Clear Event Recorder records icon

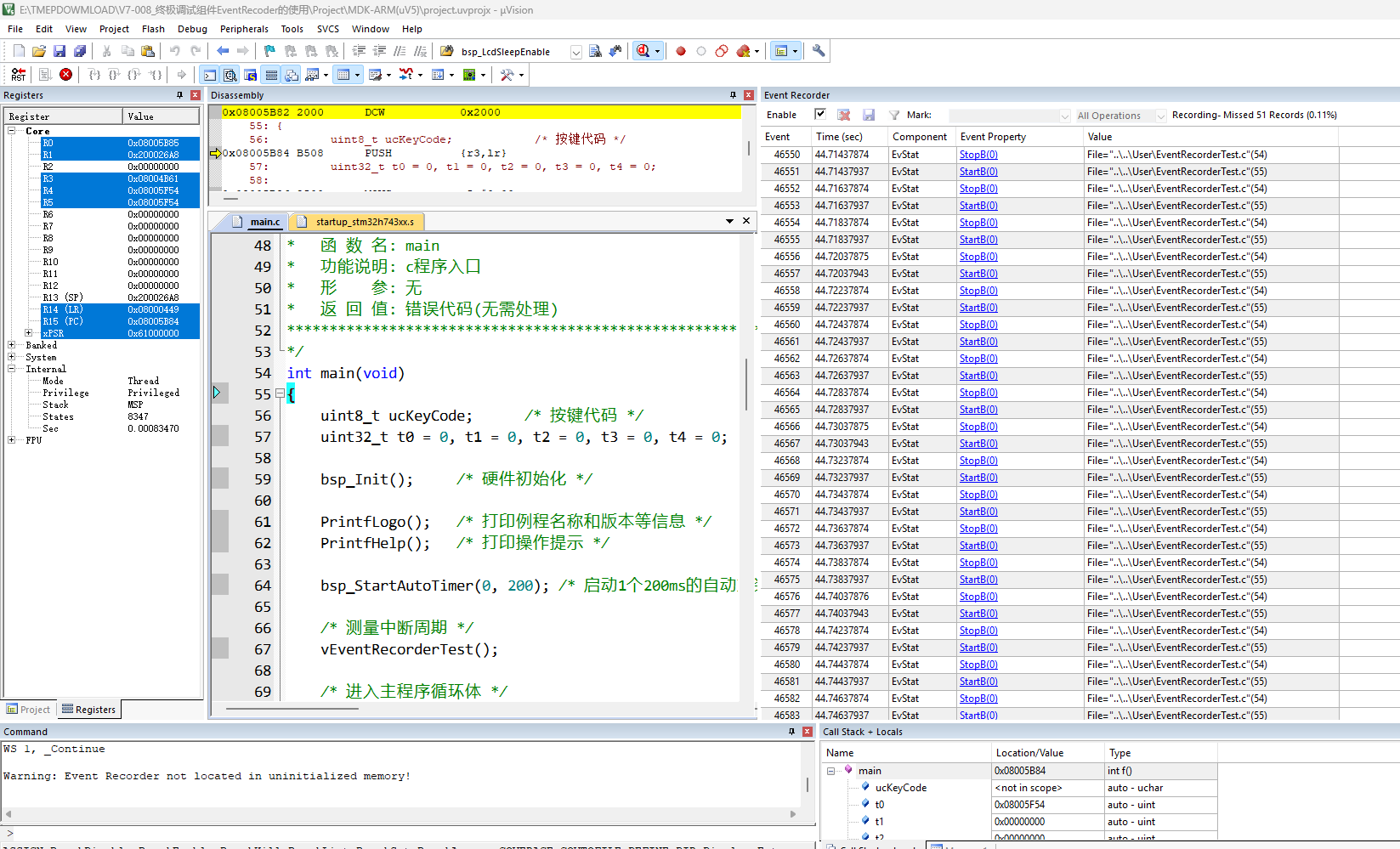pos(844,115)
